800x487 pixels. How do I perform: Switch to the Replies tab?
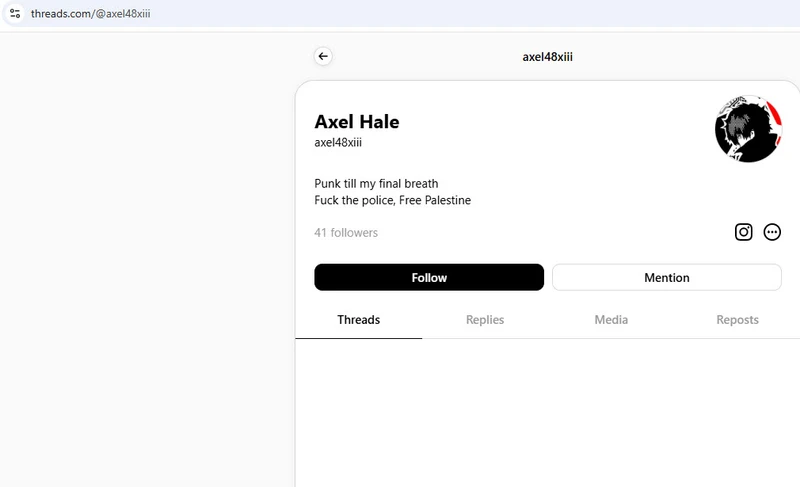(485, 320)
